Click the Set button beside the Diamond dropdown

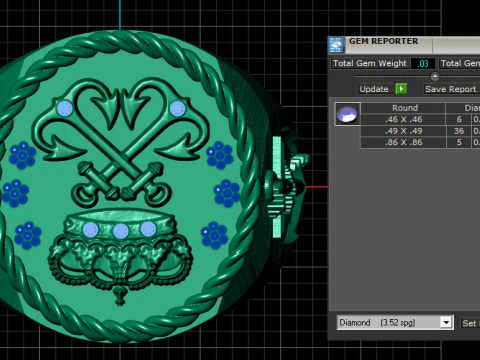click(x=470, y=323)
